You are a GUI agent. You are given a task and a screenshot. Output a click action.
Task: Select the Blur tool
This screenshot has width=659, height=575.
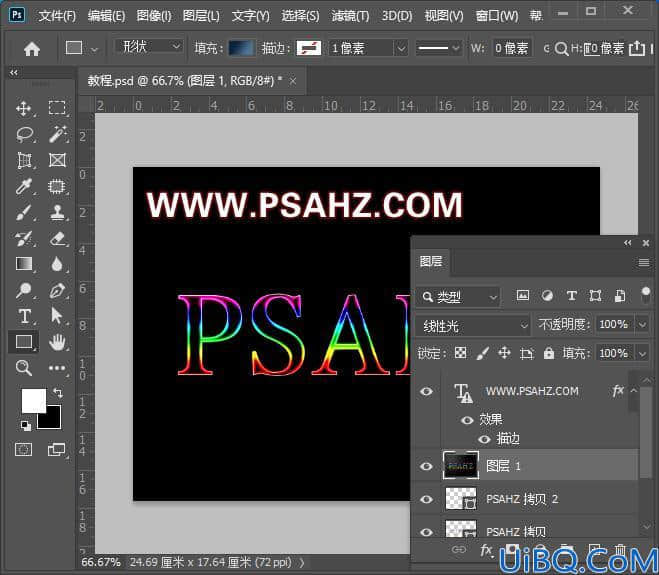(57, 264)
